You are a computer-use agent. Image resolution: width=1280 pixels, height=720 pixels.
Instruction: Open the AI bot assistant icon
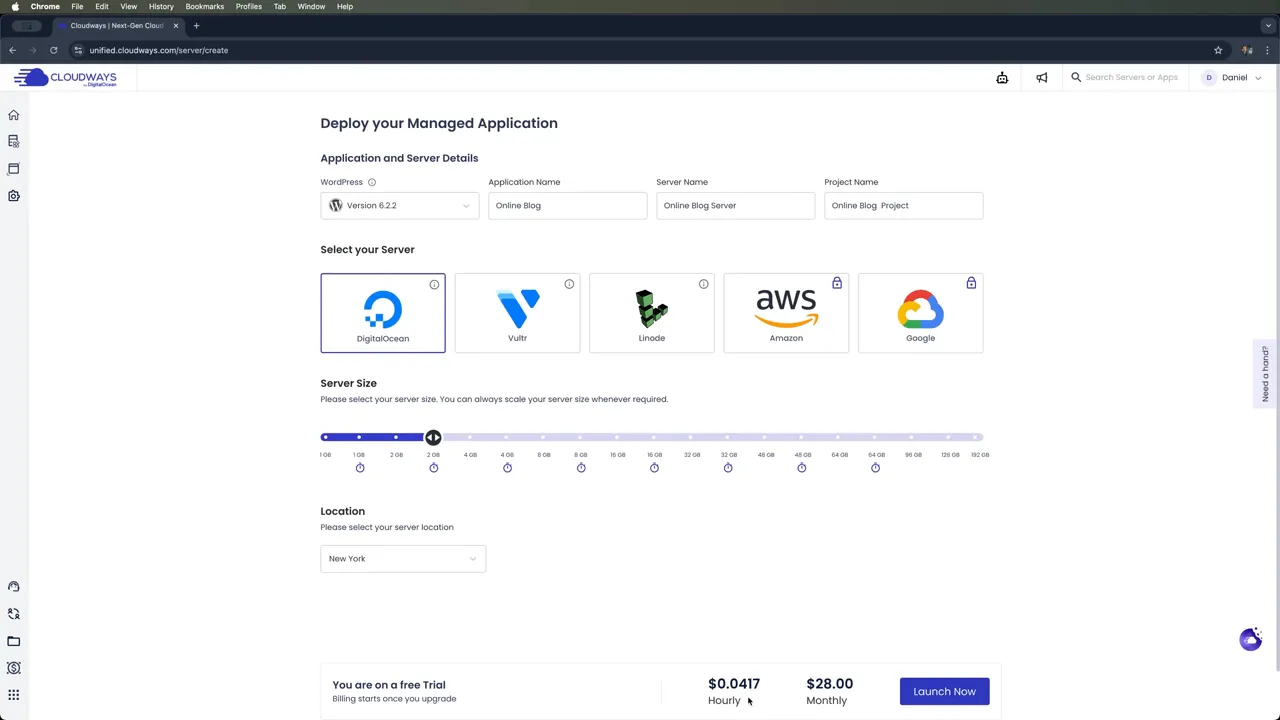pos(1002,78)
